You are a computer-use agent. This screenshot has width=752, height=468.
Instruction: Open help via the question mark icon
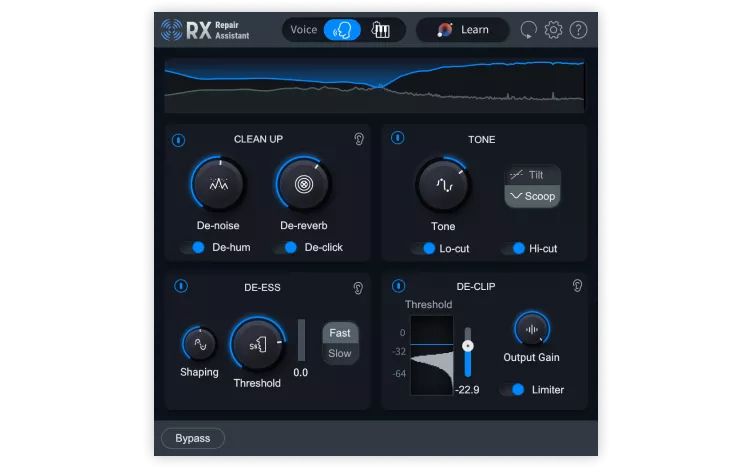click(x=578, y=30)
